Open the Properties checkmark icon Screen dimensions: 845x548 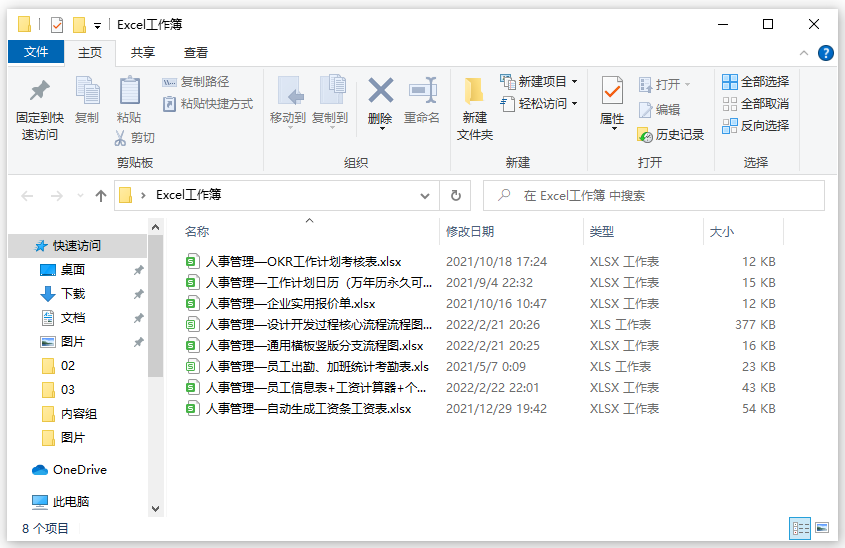pyautogui.click(x=612, y=91)
